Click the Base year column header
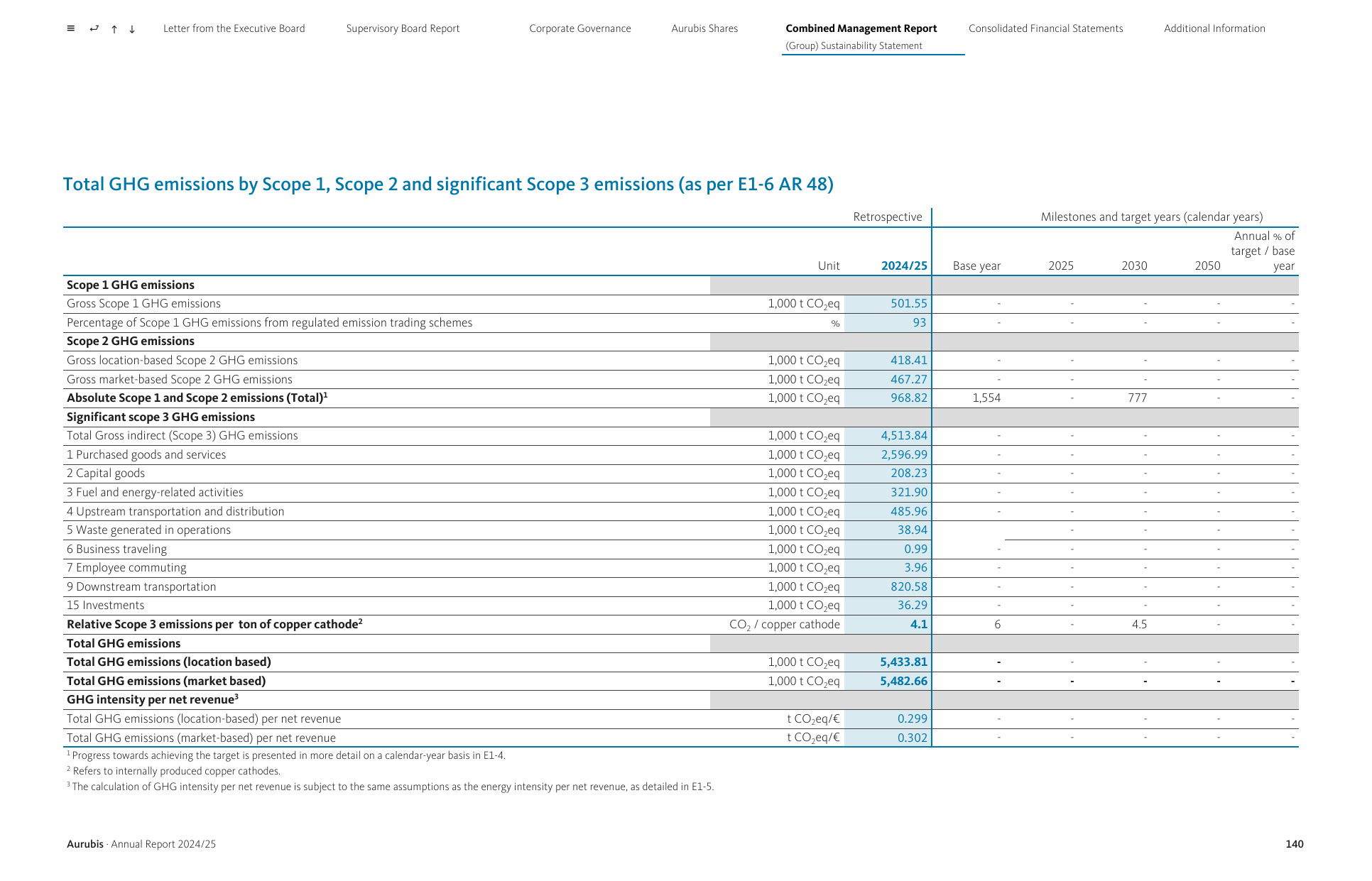 tap(976, 266)
